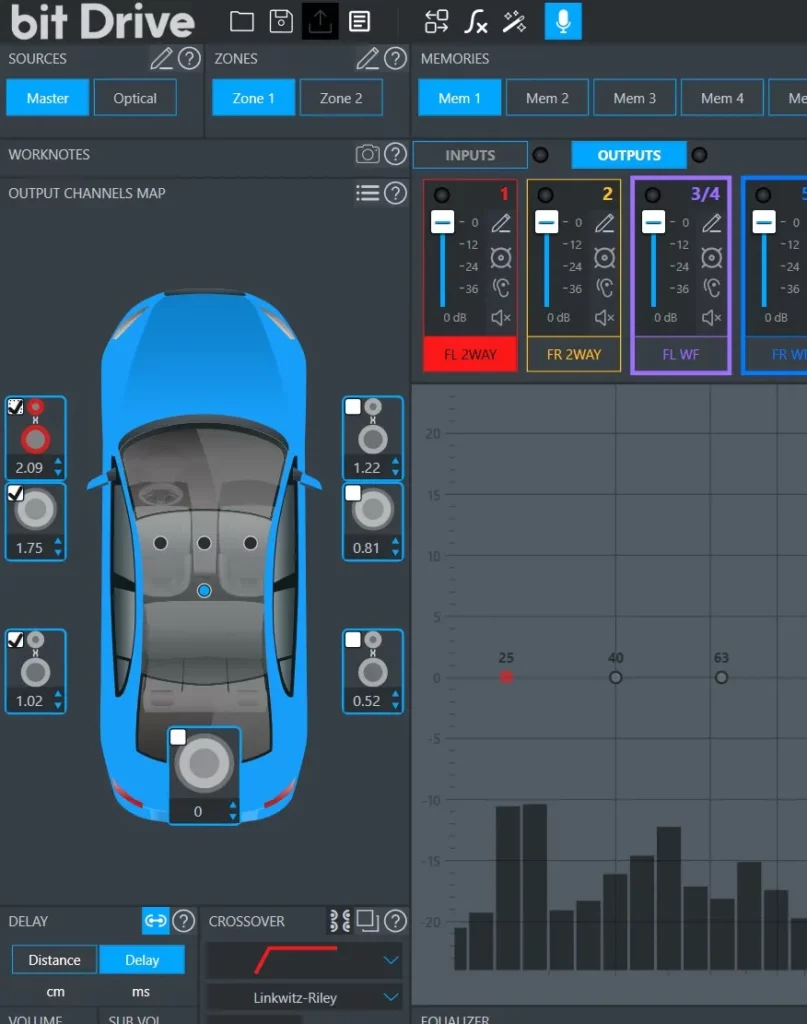This screenshot has height=1024, width=807.
Task: Open a project via the folder icon
Action: (242, 22)
